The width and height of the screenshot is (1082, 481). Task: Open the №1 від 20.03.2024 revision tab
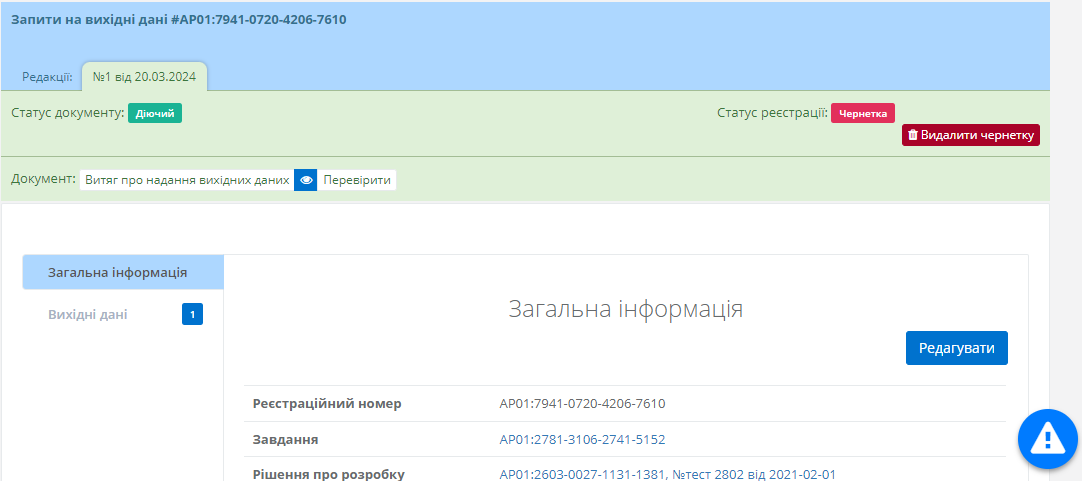point(144,76)
